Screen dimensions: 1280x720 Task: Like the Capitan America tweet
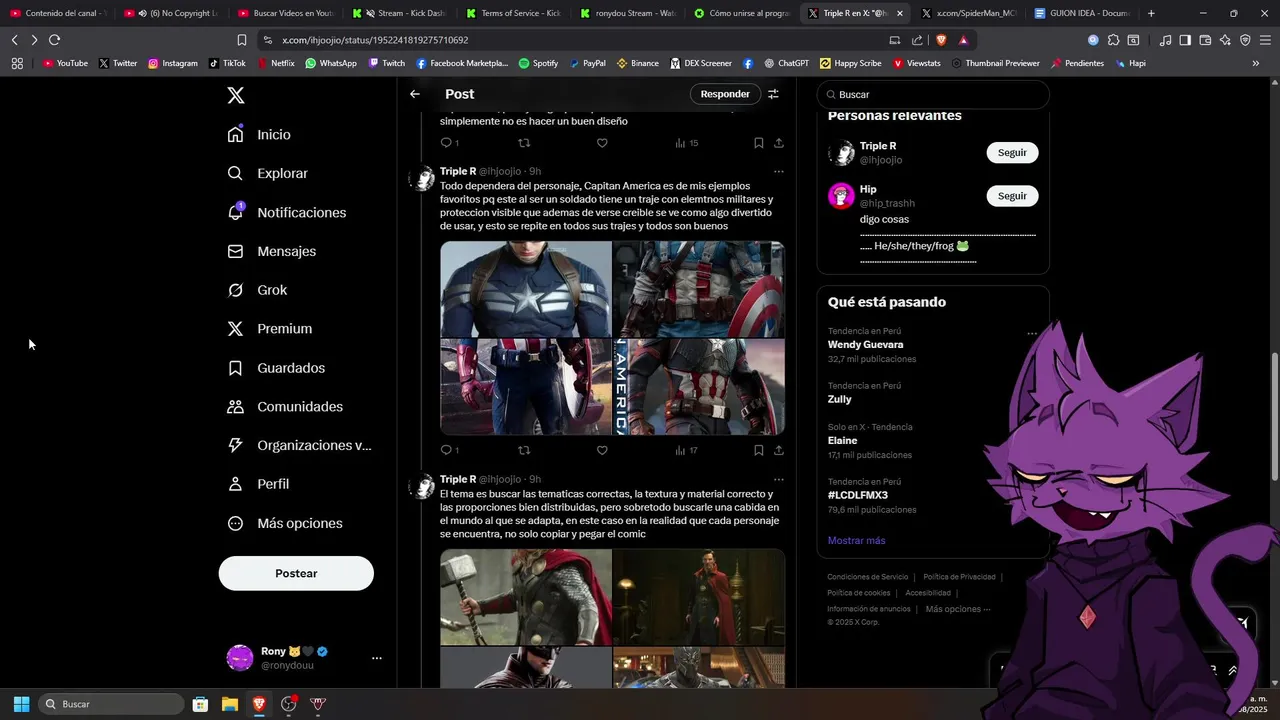click(x=602, y=450)
